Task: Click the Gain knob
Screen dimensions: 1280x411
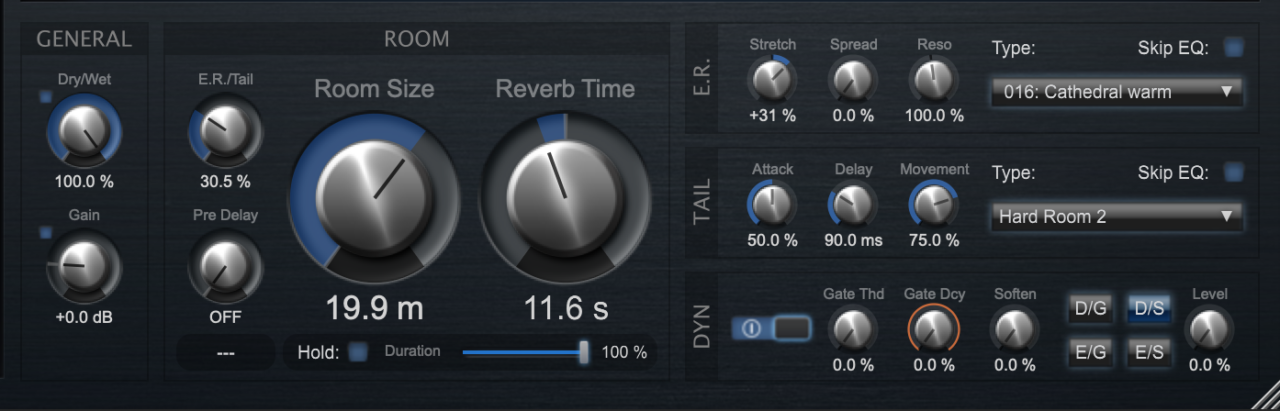Action: coord(85,267)
